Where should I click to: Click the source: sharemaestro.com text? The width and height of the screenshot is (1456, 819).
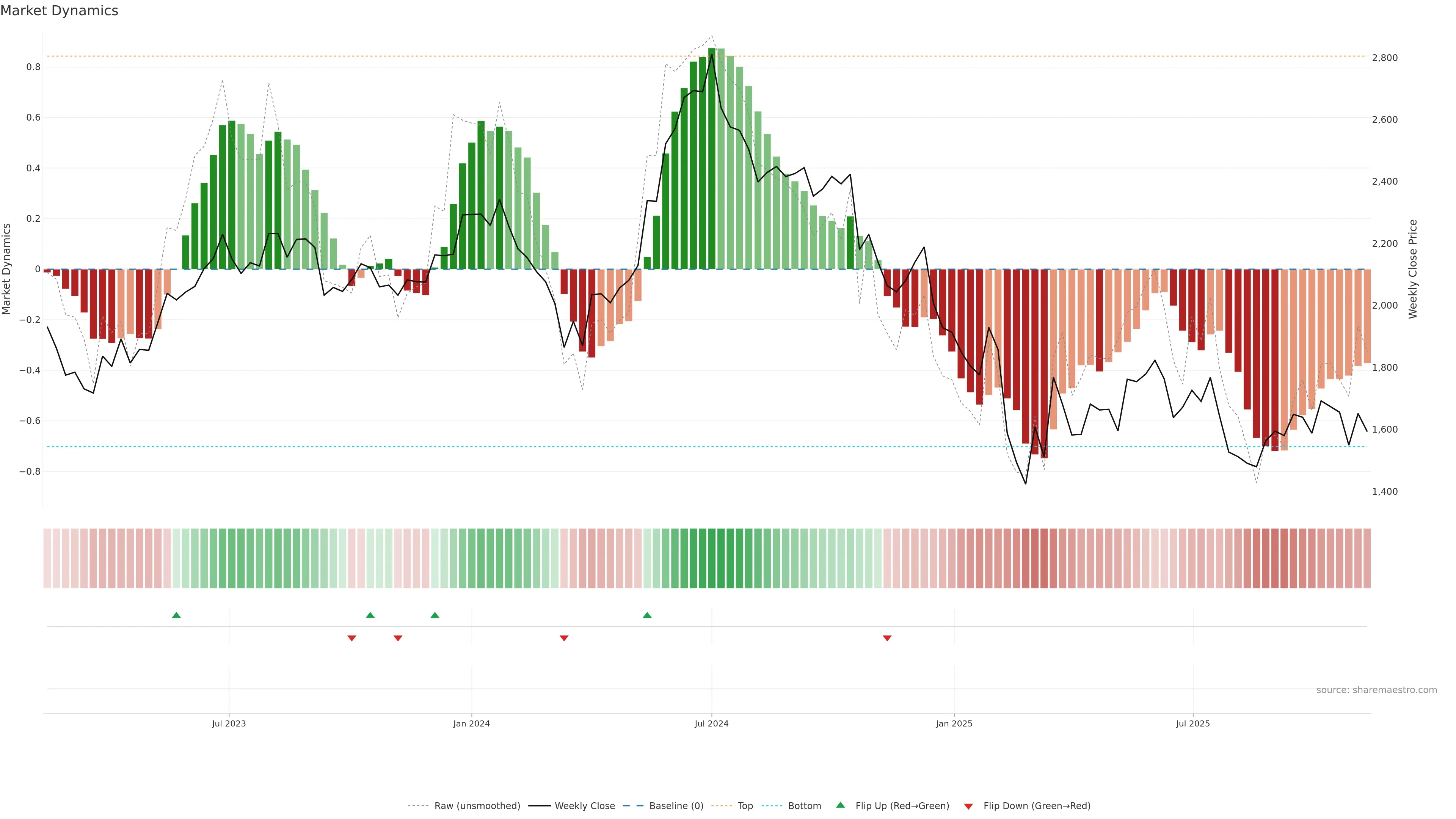click(1376, 690)
